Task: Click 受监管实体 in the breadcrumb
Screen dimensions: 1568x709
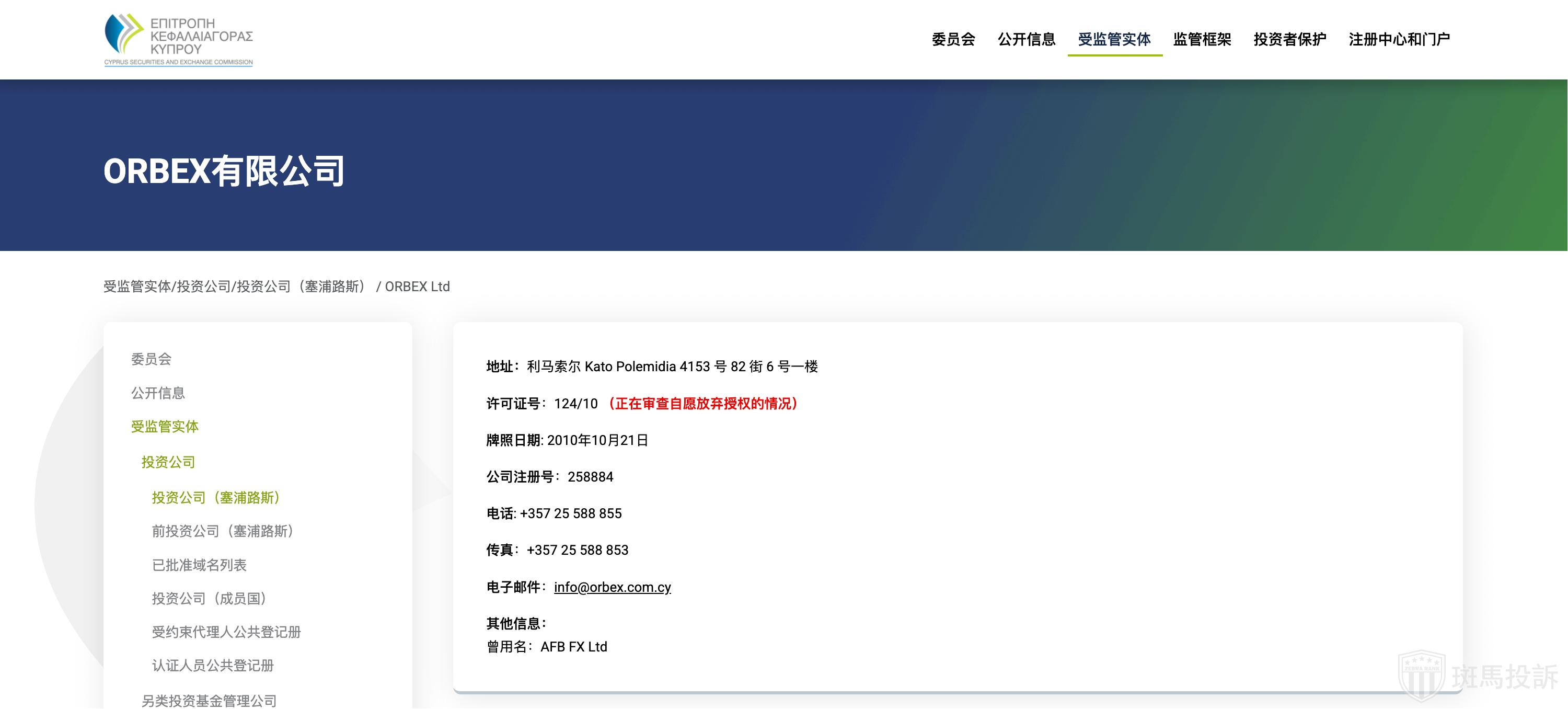Action: click(x=137, y=287)
